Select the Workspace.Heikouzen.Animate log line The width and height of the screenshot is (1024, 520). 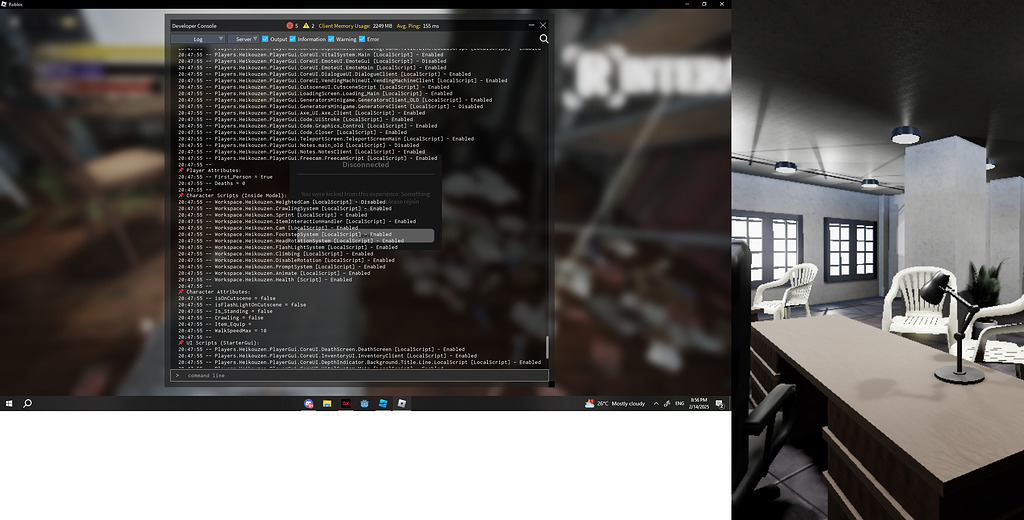(x=274, y=273)
